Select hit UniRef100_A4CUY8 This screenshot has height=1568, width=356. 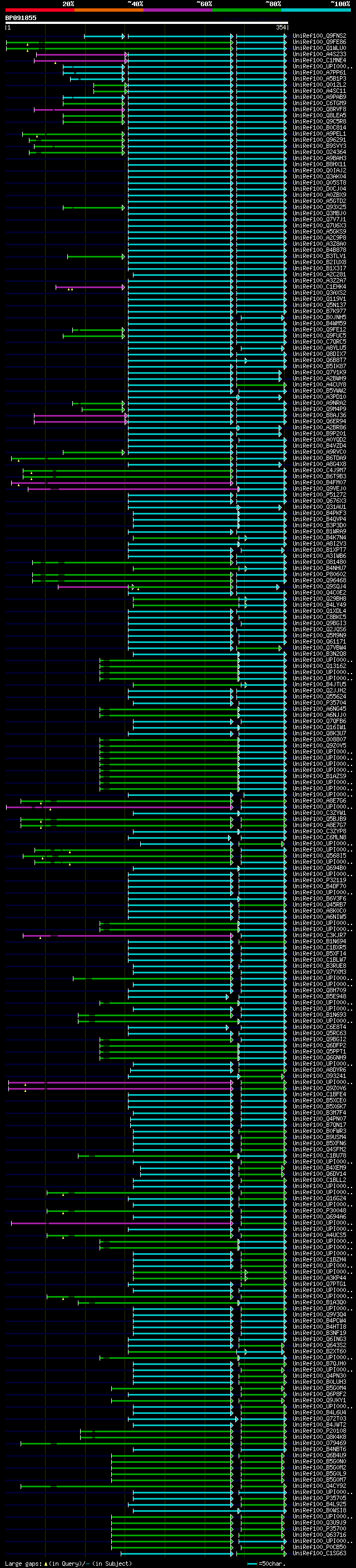tap(319, 385)
